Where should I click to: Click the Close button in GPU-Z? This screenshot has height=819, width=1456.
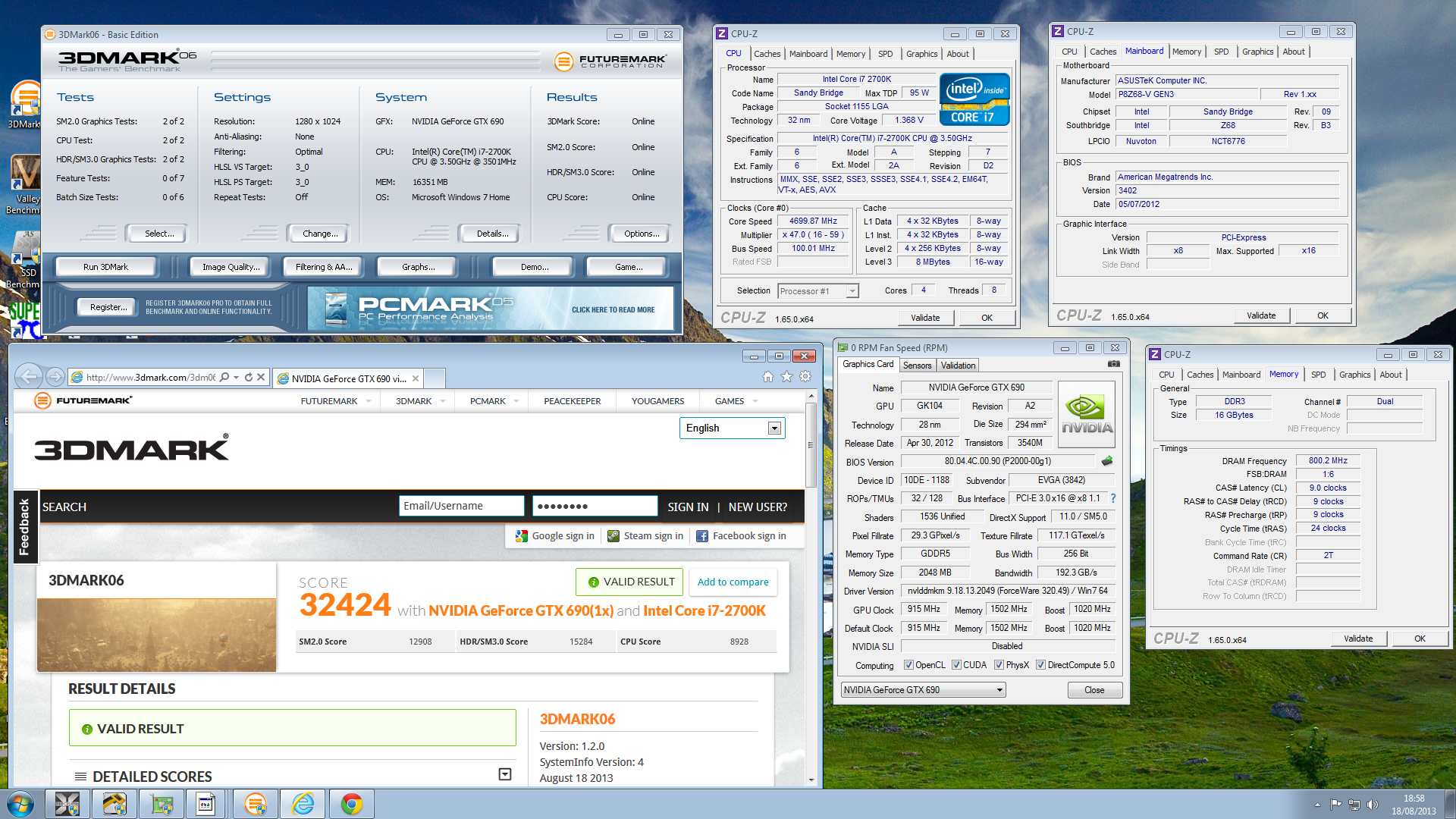(x=1094, y=690)
